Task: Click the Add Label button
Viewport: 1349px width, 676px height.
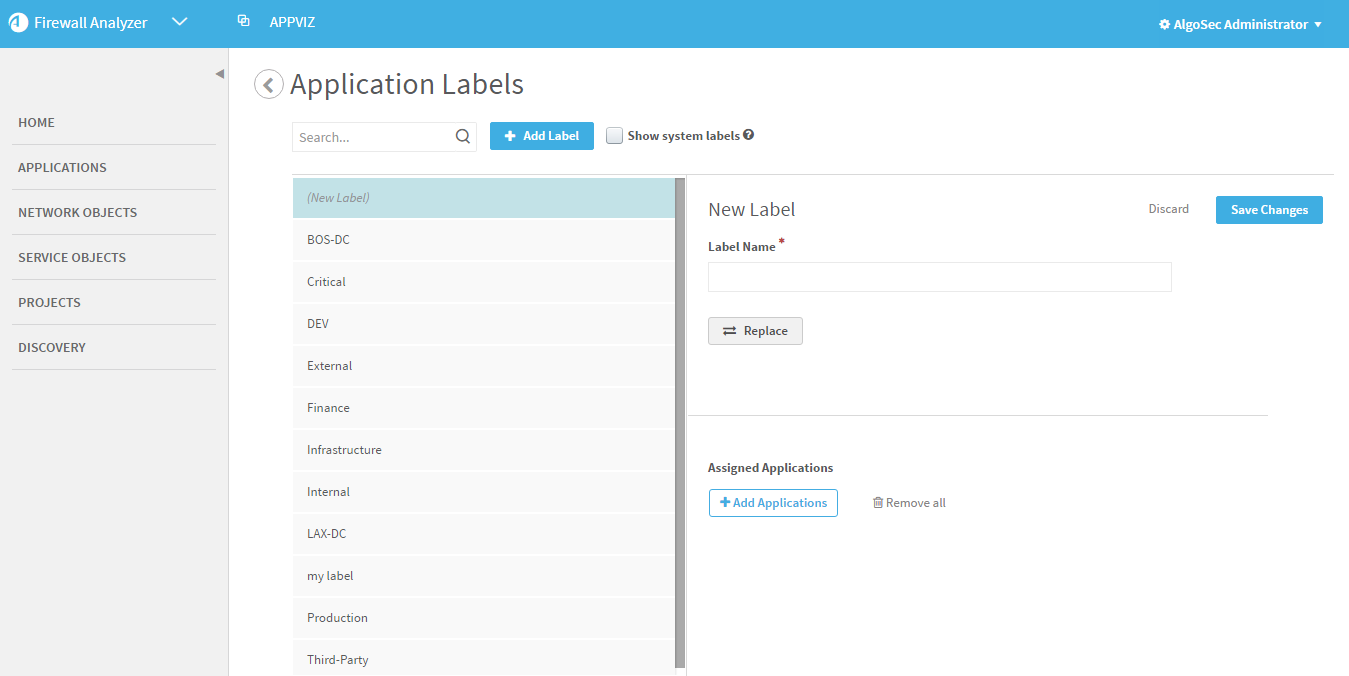Action: pos(541,136)
